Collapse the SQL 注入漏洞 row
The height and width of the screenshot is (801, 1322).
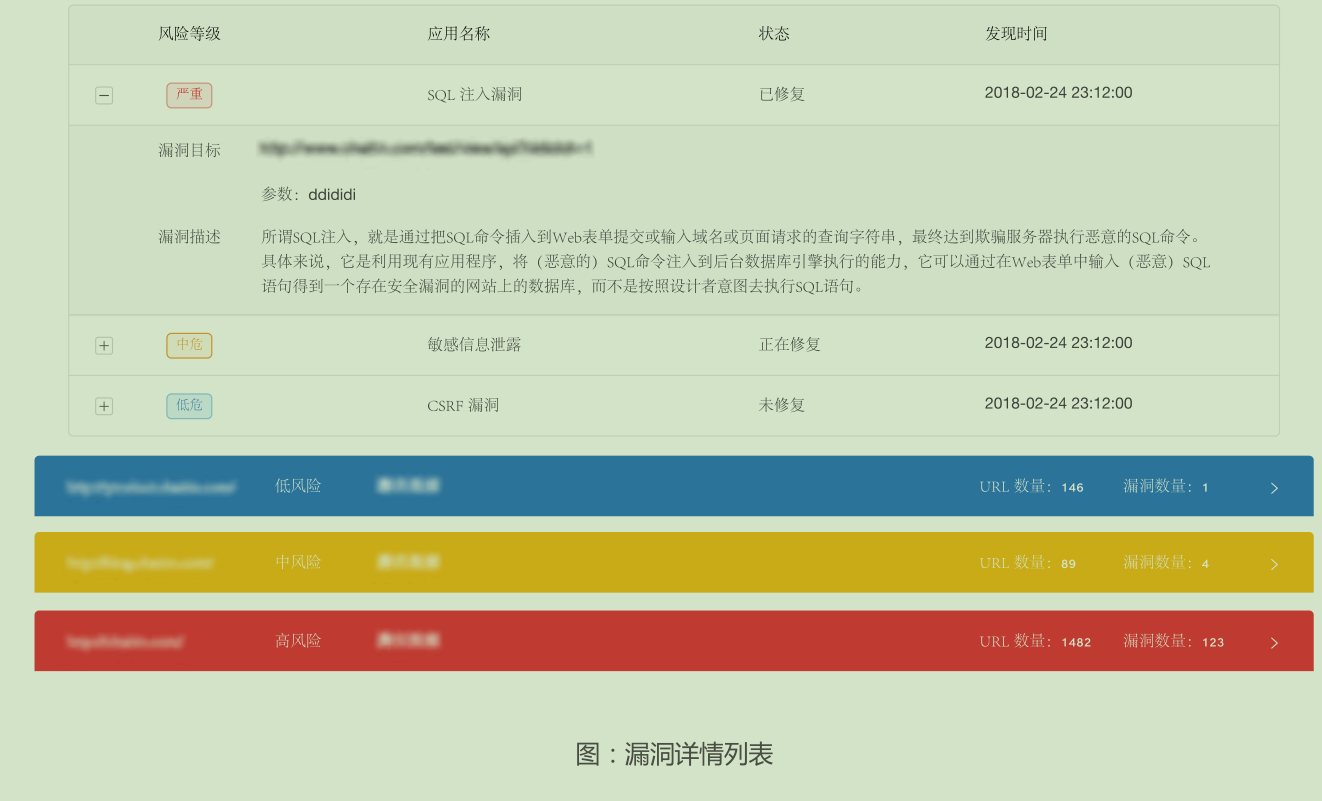coord(104,96)
